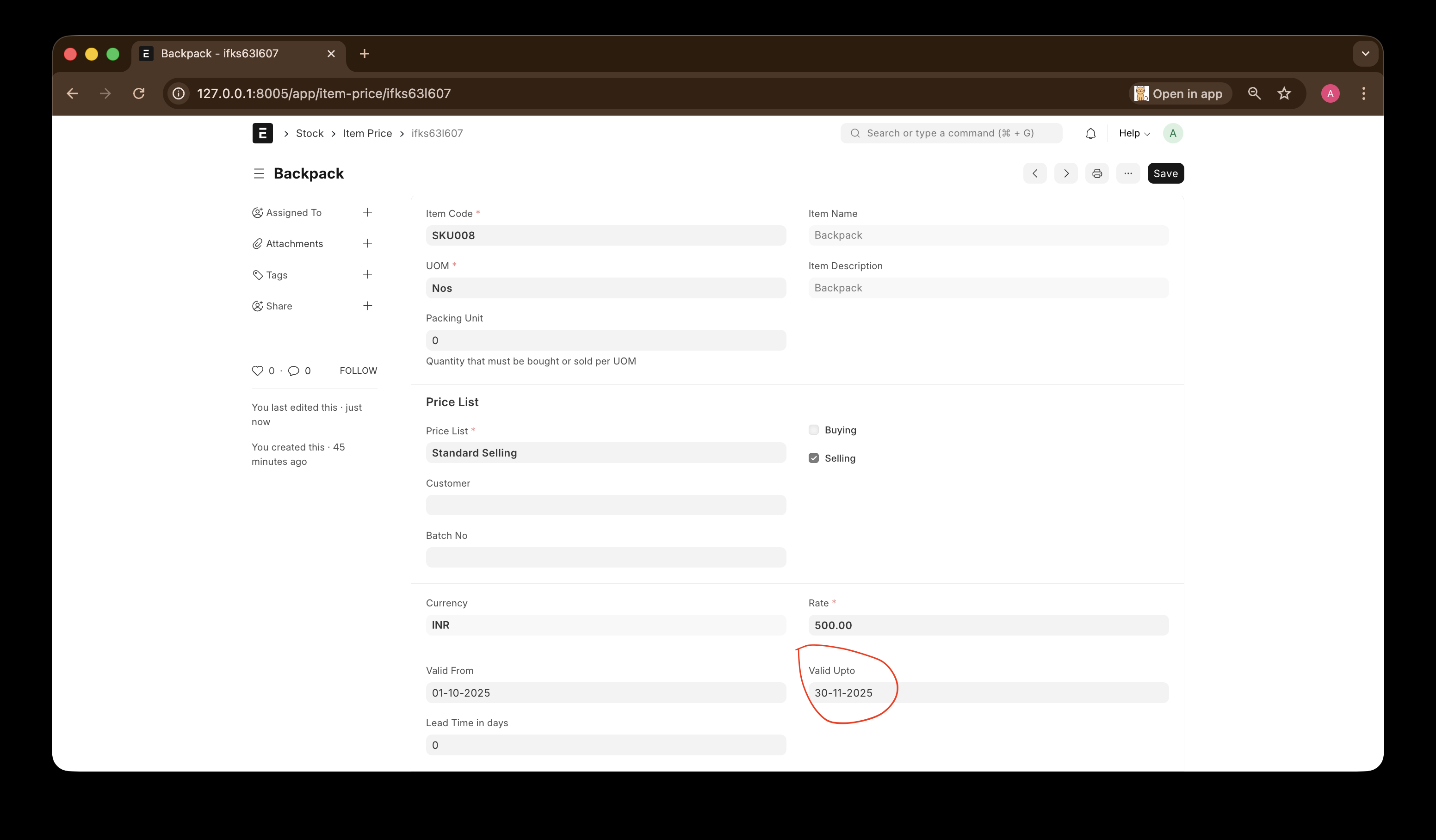The height and width of the screenshot is (840, 1436).
Task: Go to previous document arrow
Action: click(x=1034, y=173)
